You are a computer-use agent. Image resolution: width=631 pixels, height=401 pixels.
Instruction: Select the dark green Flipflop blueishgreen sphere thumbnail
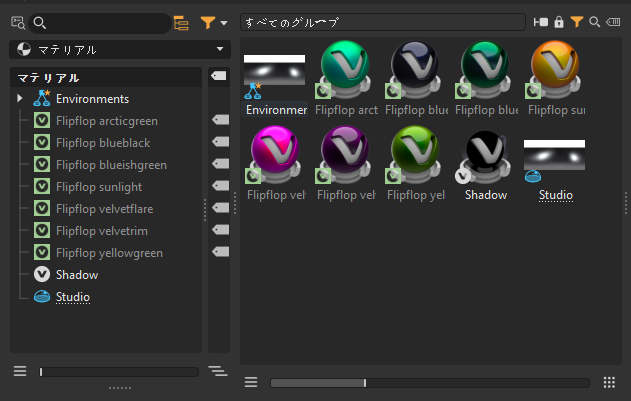click(x=485, y=69)
